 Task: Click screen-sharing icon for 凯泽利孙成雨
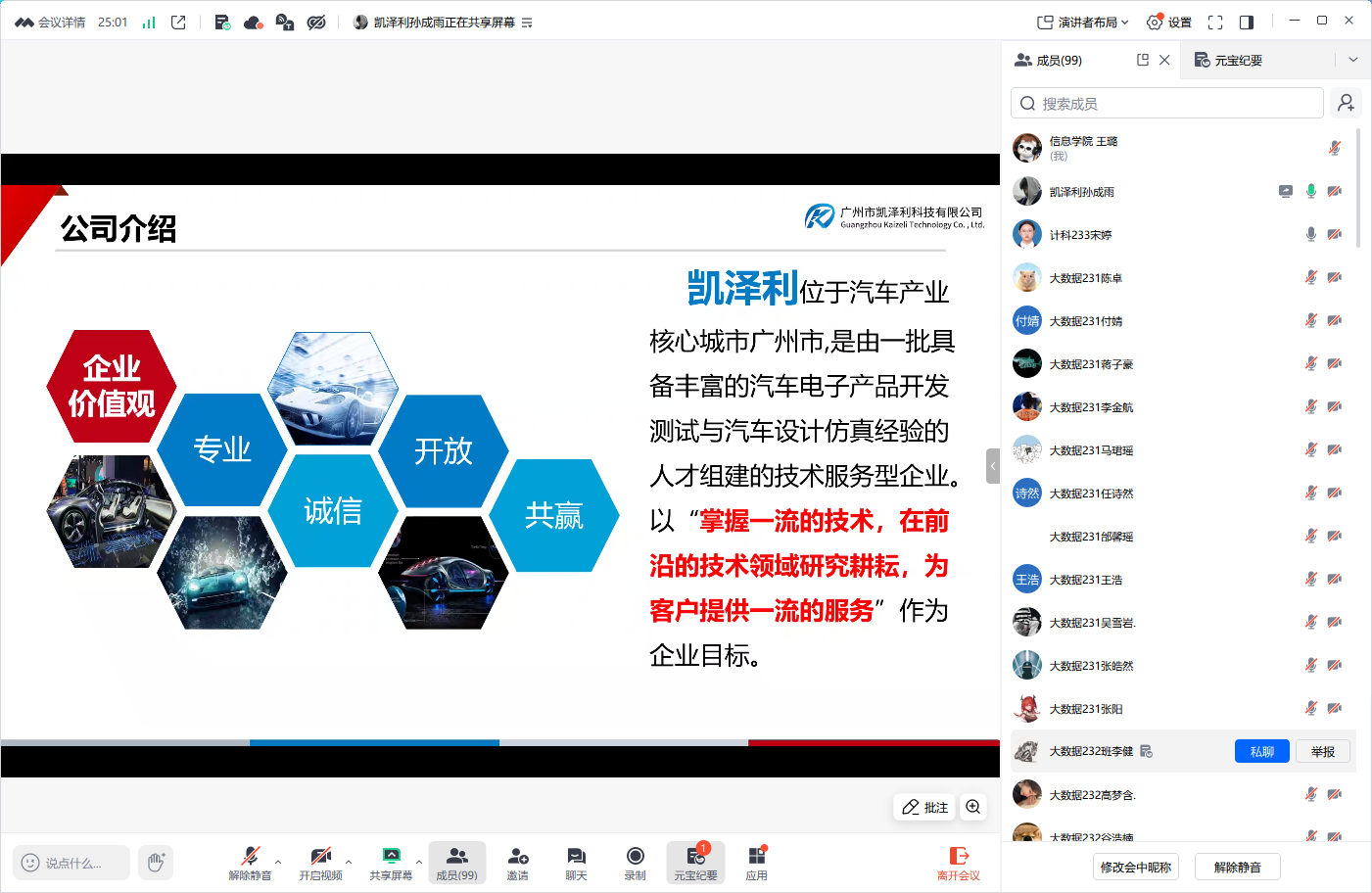coord(1286,191)
